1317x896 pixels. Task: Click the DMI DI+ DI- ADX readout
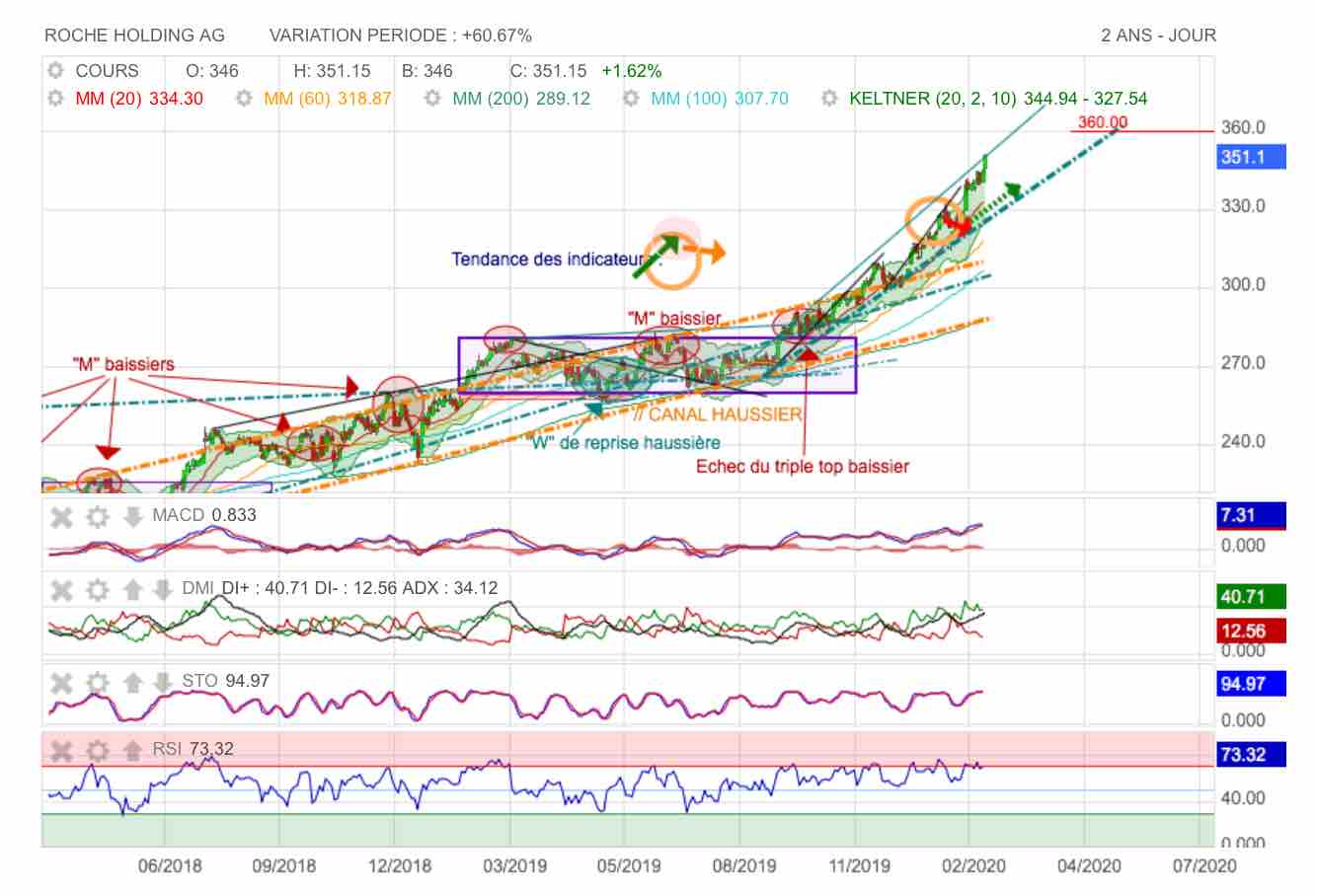click(340, 588)
